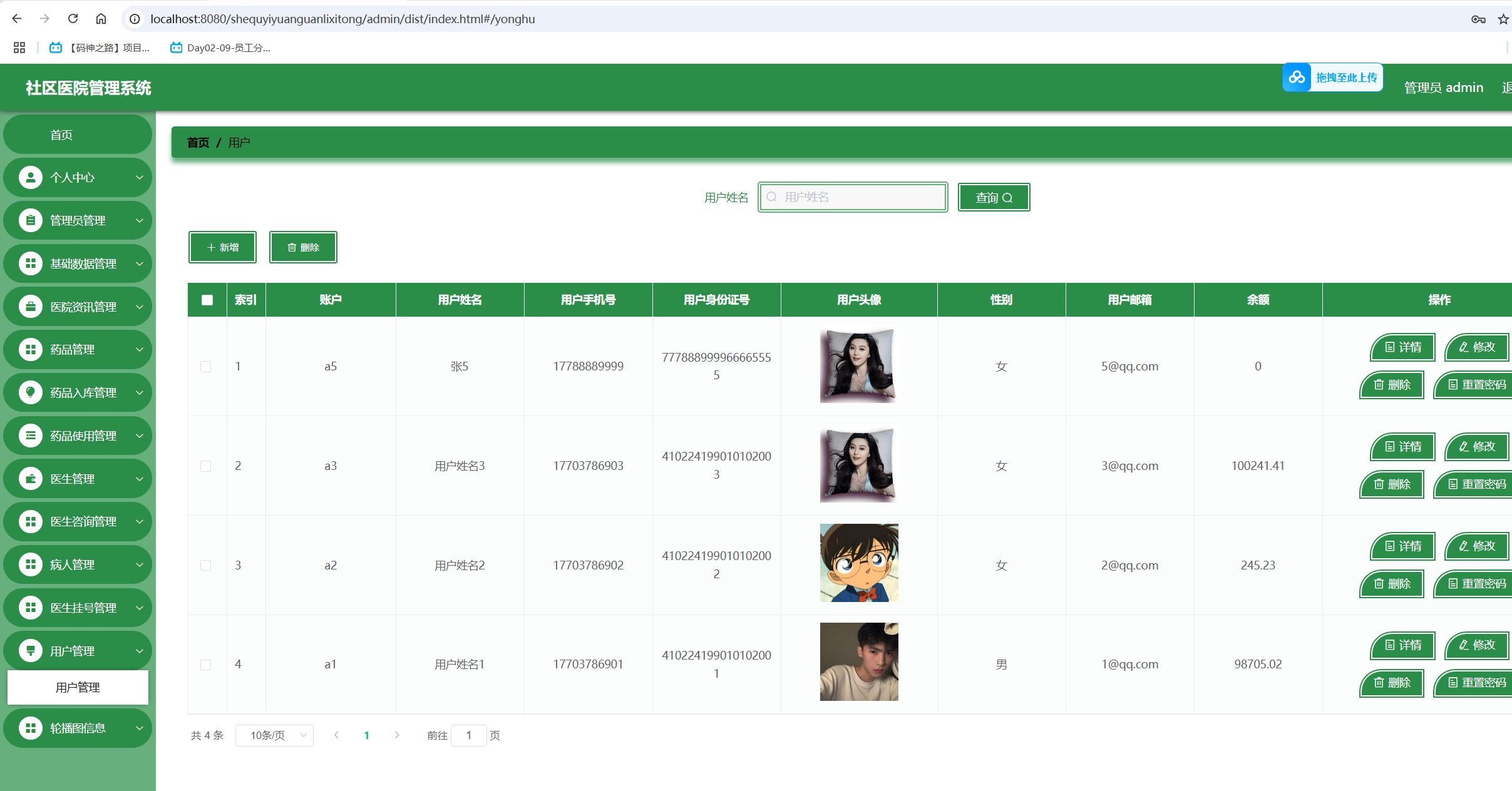Click the 轮播图信息 sidebar icon
This screenshot has width=1512, height=791.
pos(30,728)
